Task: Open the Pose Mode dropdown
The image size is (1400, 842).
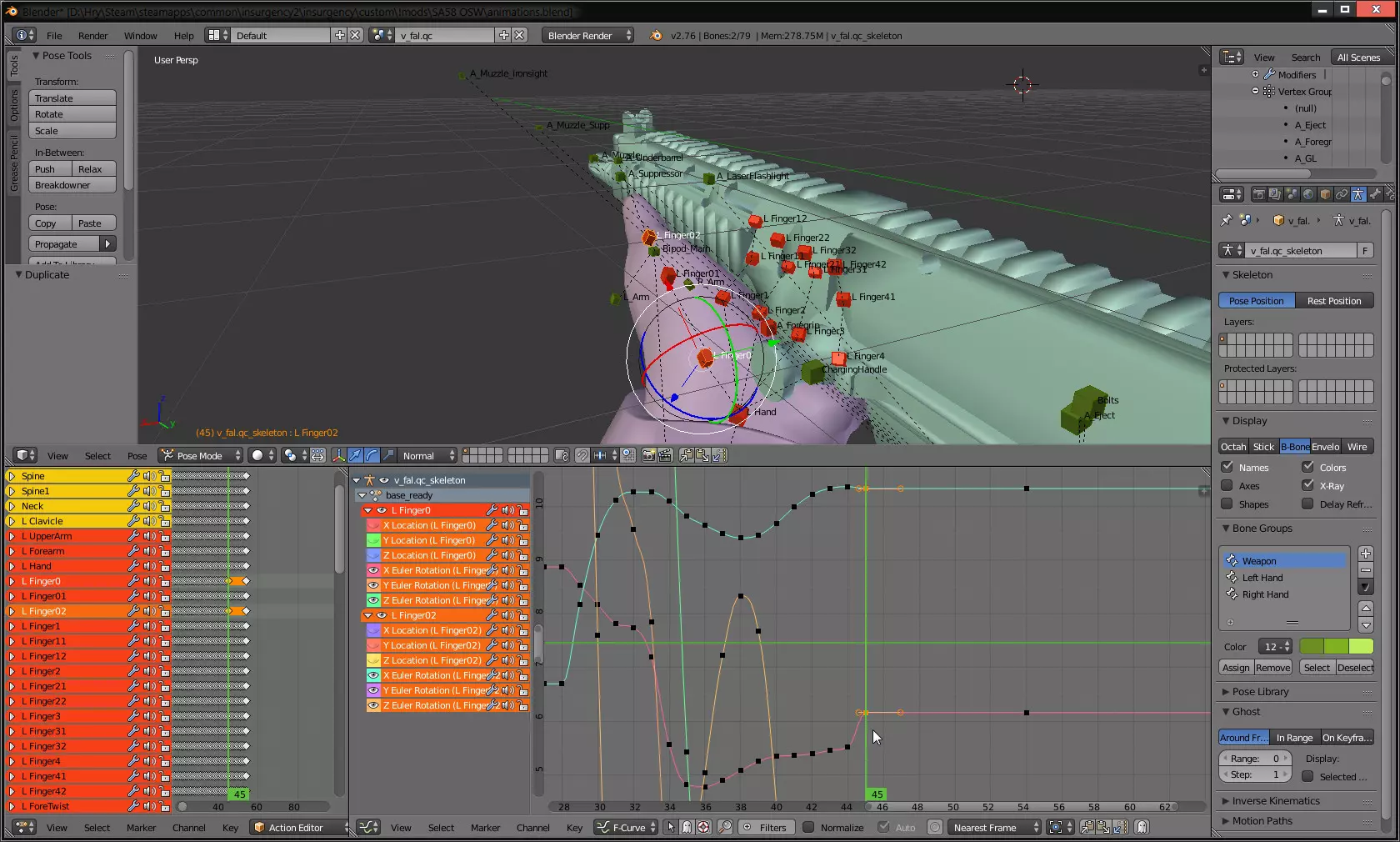Action: [201, 455]
